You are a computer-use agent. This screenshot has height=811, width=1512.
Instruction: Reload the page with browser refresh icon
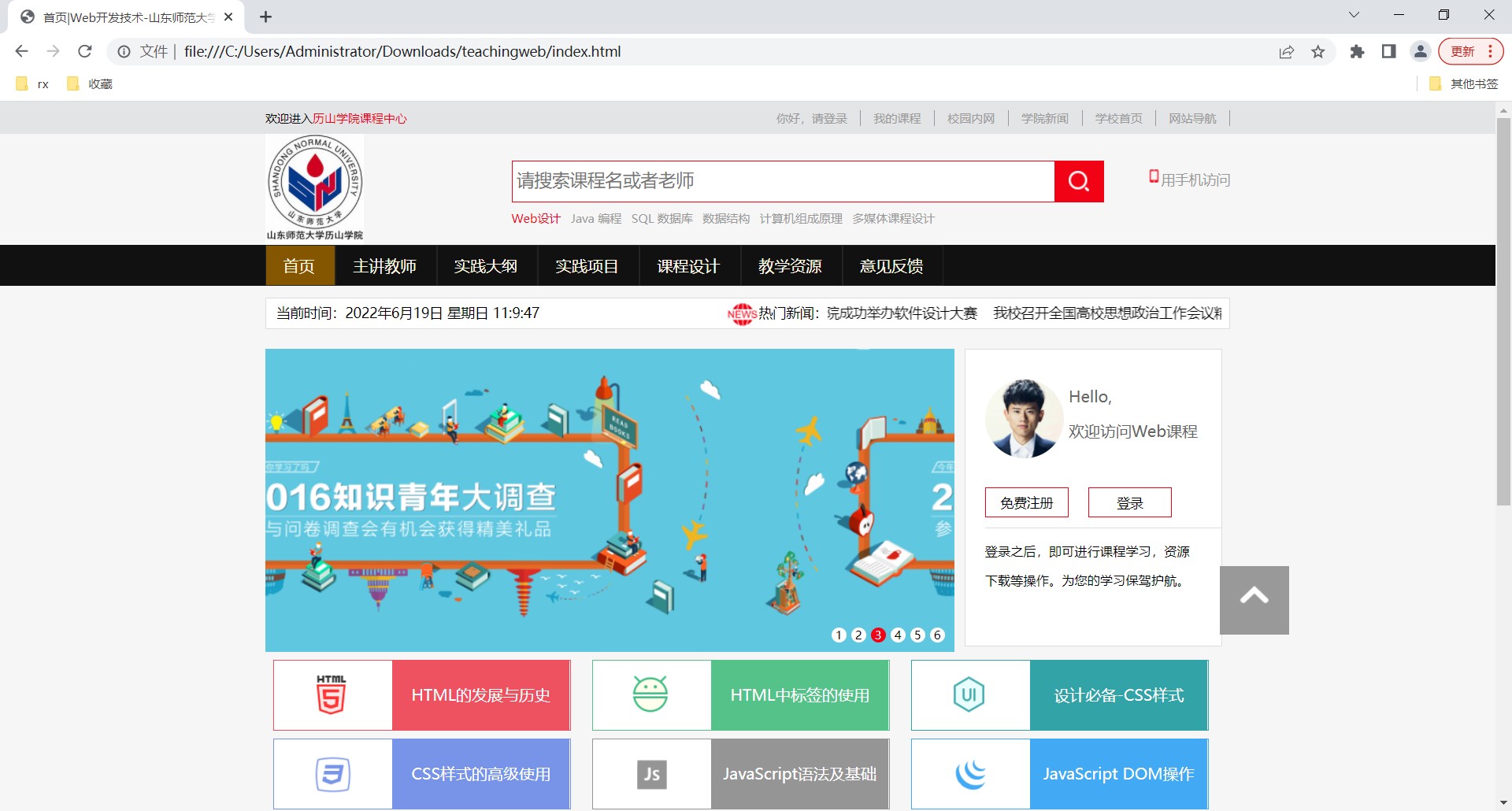(x=85, y=51)
